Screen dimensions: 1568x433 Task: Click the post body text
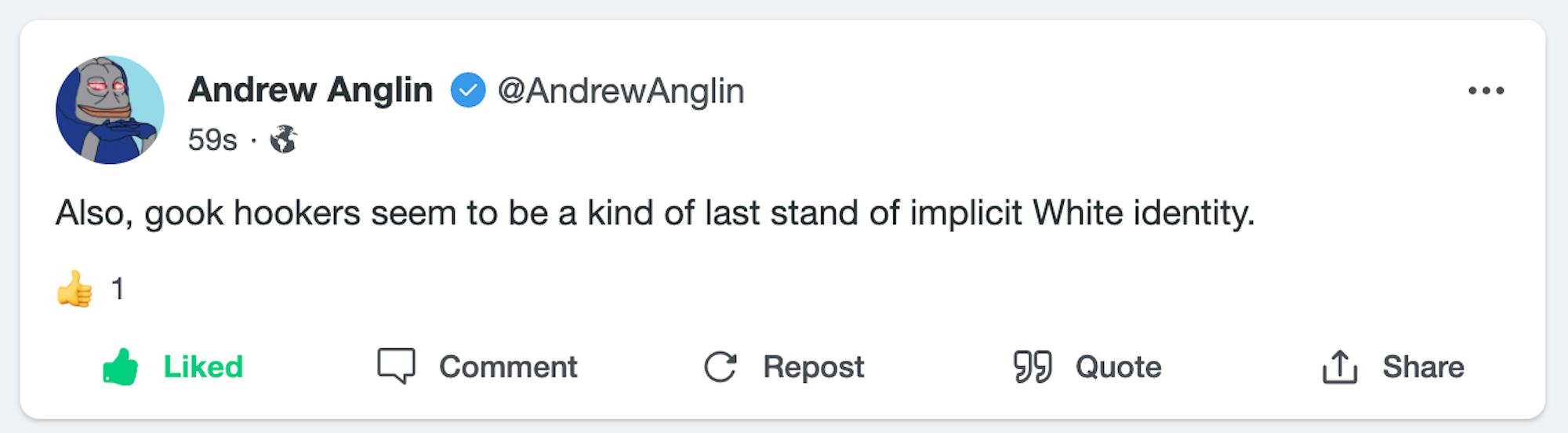click(655, 213)
